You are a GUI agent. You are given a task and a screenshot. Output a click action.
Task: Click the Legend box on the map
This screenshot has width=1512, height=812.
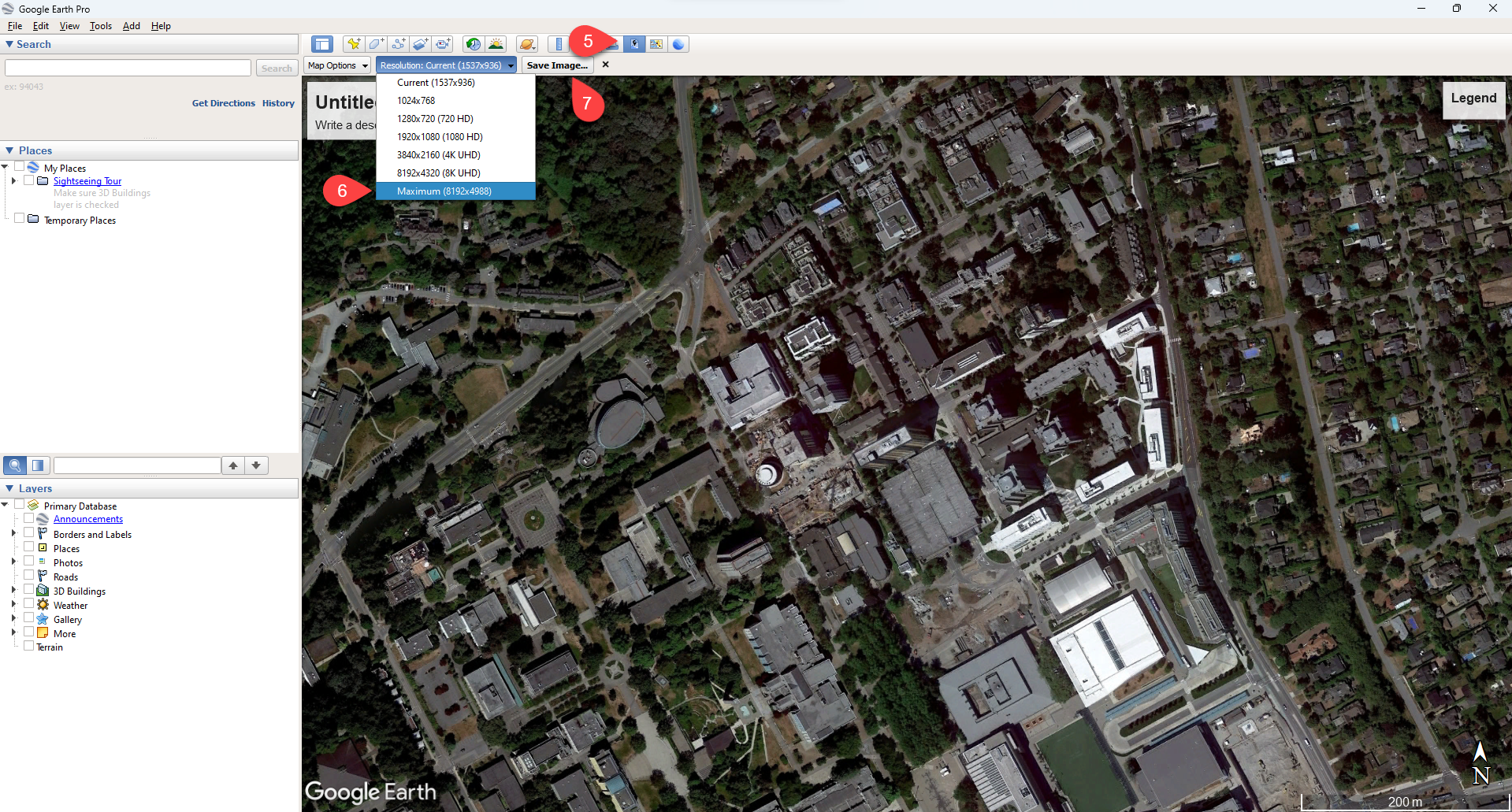pos(1473,99)
